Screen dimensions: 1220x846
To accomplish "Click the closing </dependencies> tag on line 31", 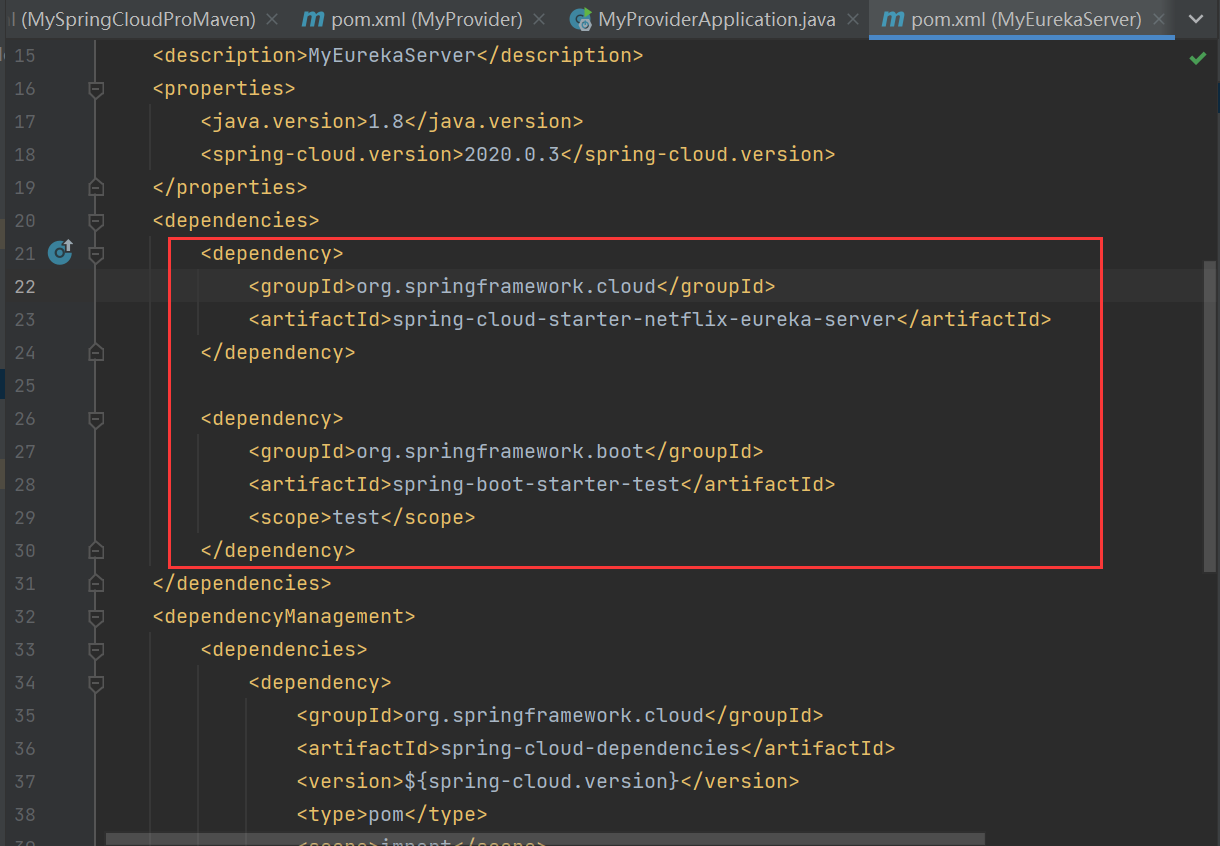I will (242, 584).
